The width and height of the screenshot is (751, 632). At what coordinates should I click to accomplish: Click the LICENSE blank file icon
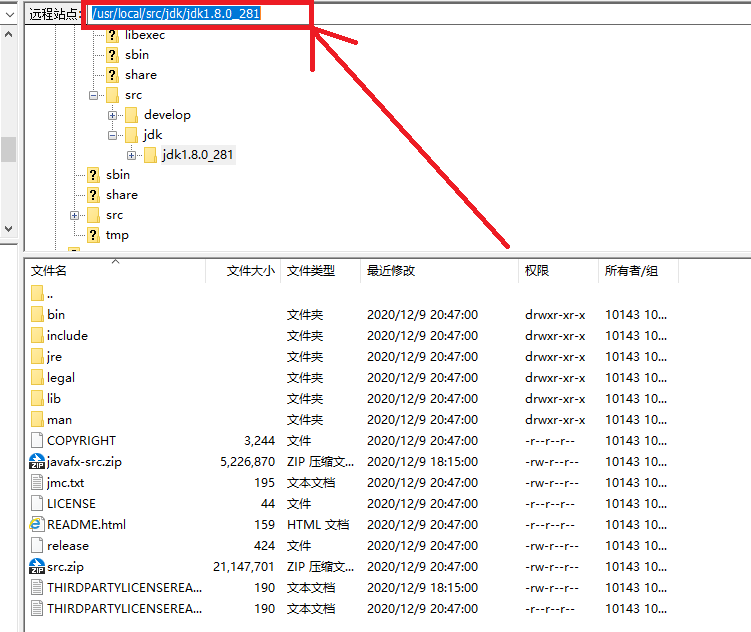point(37,503)
